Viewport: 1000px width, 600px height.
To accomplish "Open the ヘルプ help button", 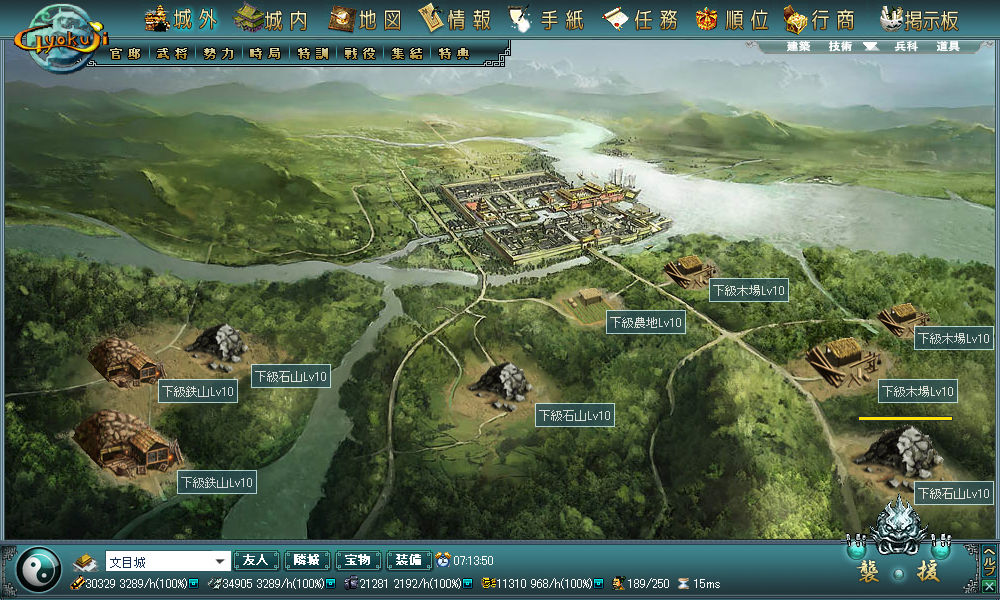I will pyautogui.click(x=989, y=562).
